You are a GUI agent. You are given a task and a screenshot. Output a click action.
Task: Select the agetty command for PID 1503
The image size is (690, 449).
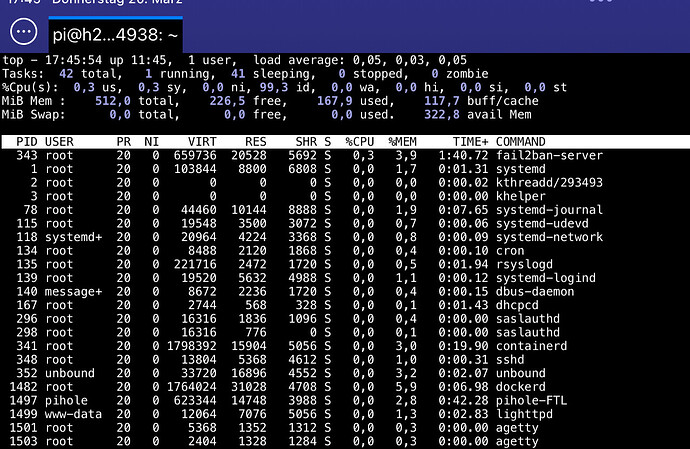(517, 442)
